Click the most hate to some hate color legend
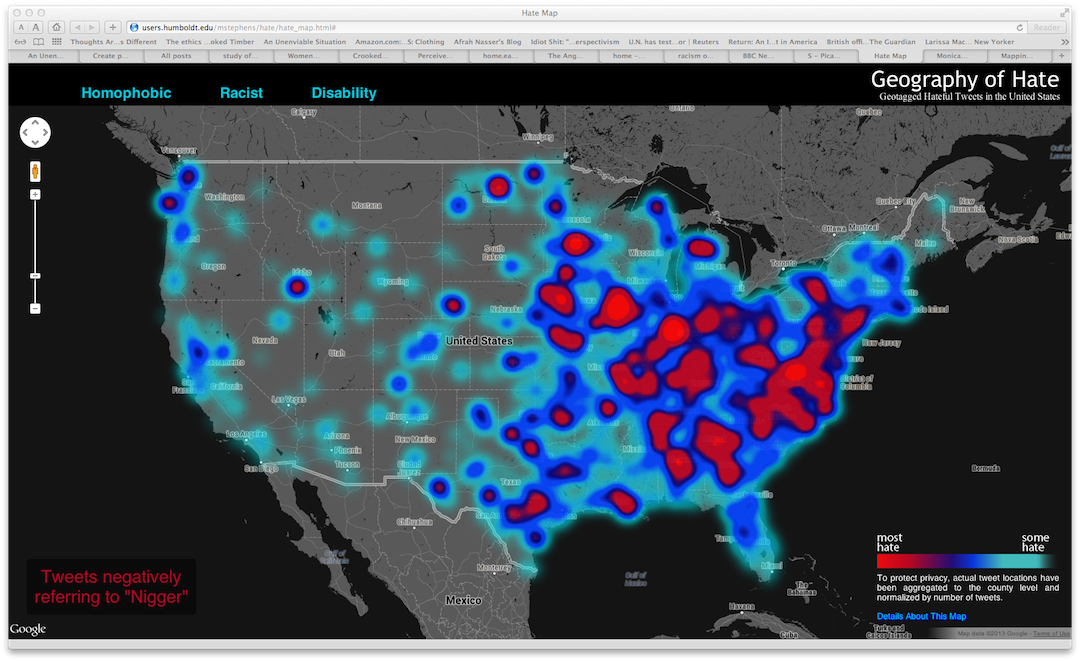Image resolution: width=1080 pixels, height=661 pixels. (x=964, y=561)
